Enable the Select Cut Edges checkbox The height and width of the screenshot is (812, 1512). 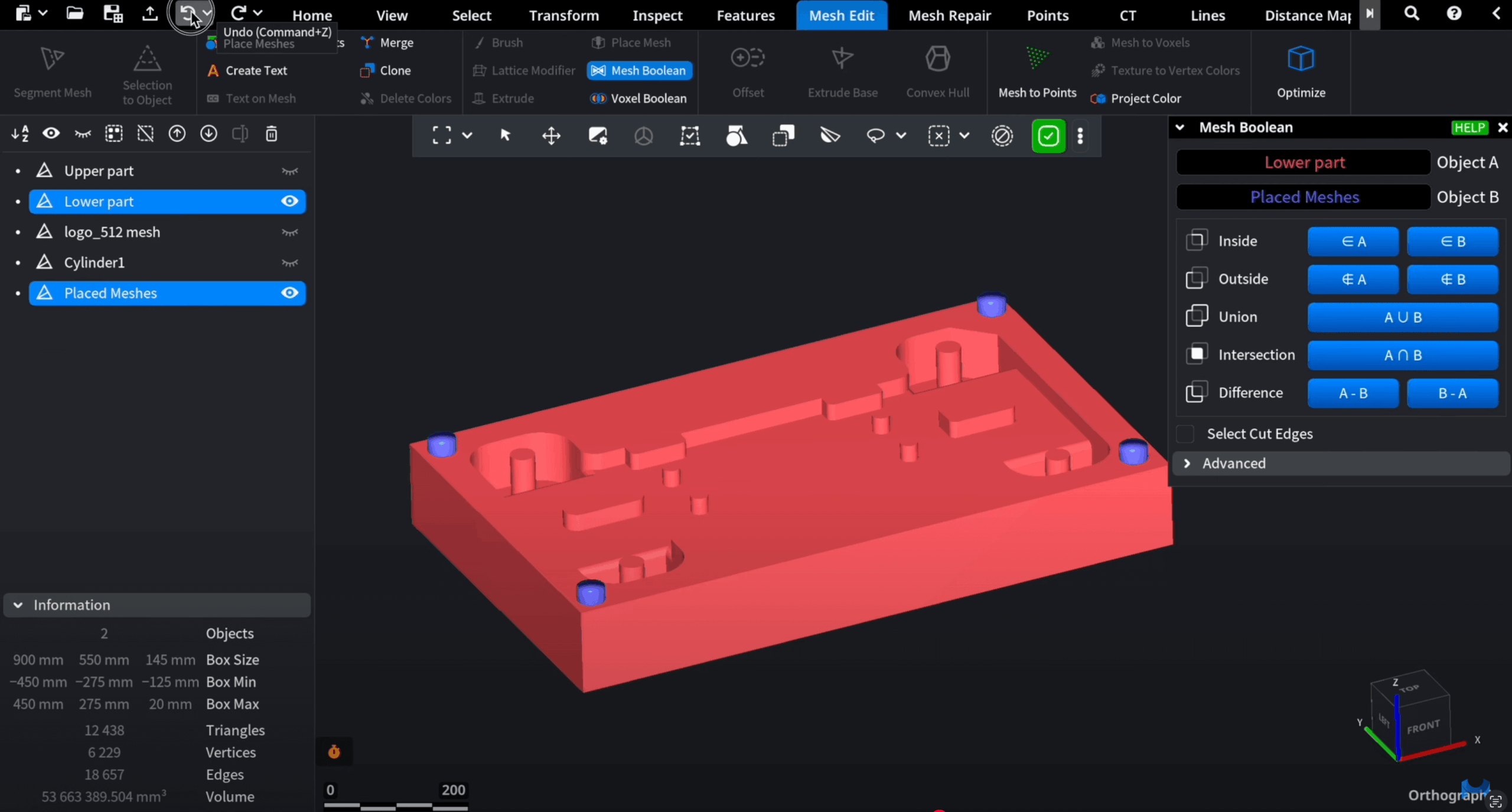point(1185,434)
